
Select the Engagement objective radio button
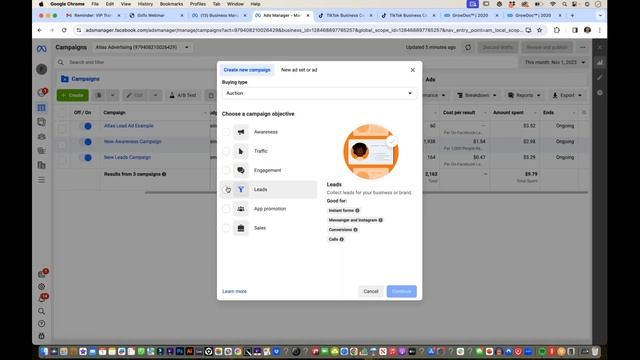point(226,170)
